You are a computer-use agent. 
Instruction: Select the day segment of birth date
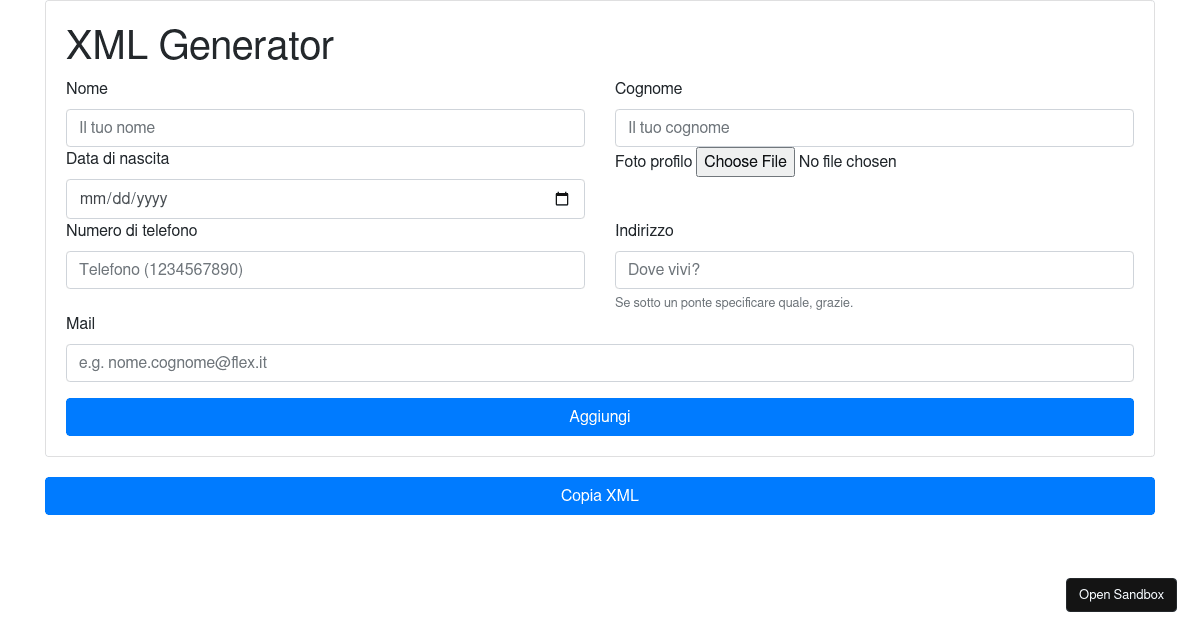121,199
